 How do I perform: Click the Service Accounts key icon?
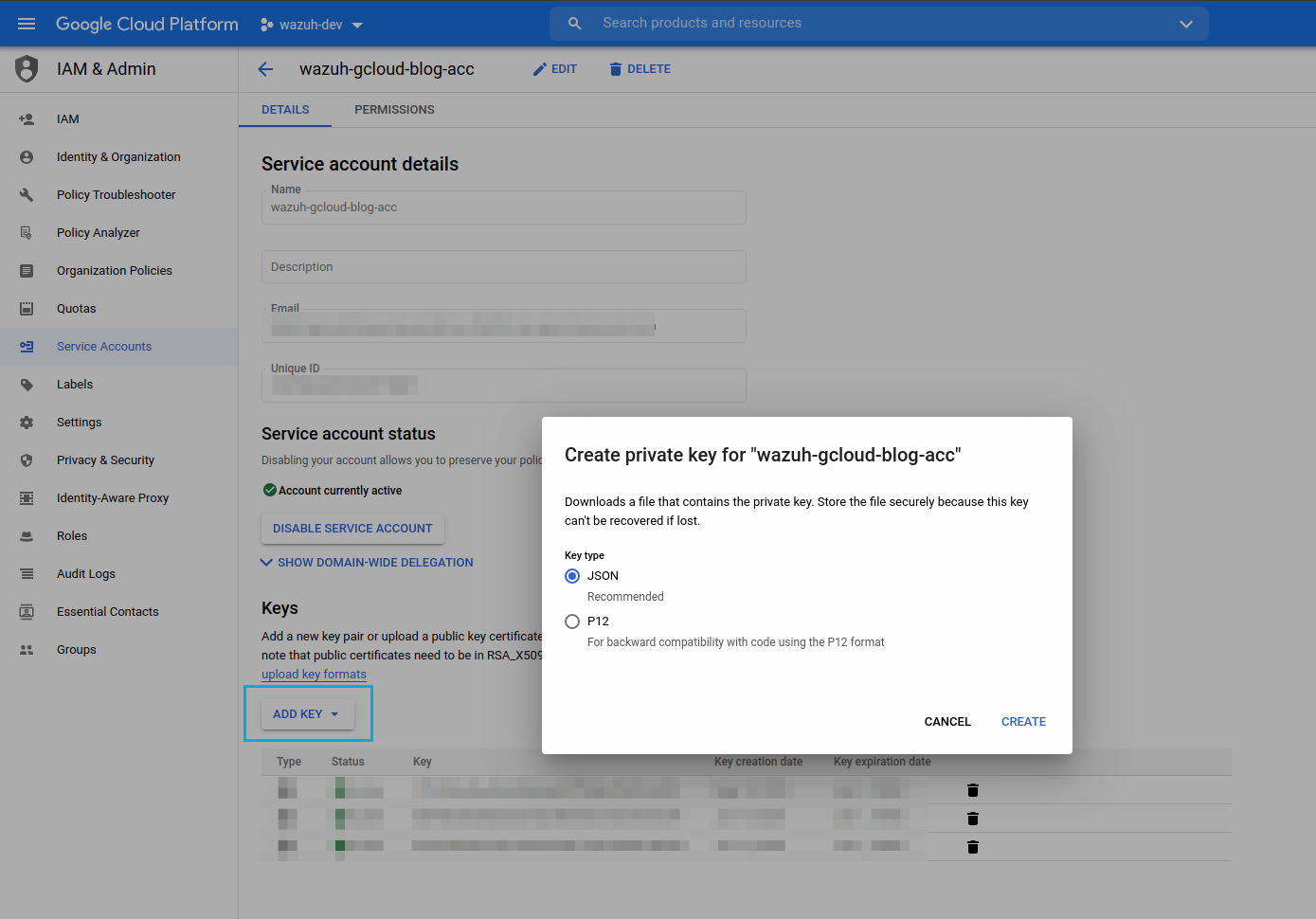(27, 347)
